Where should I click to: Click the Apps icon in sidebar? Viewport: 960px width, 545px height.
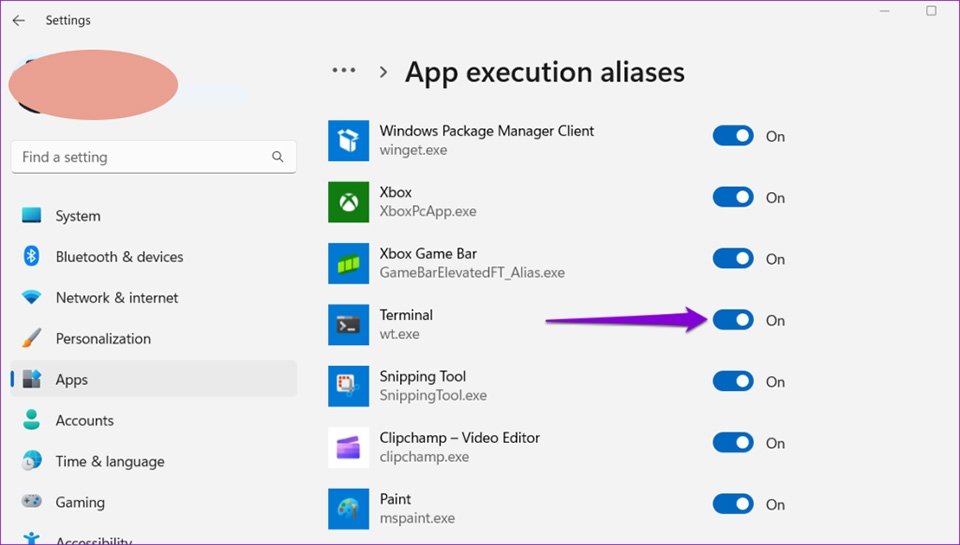[31, 379]
